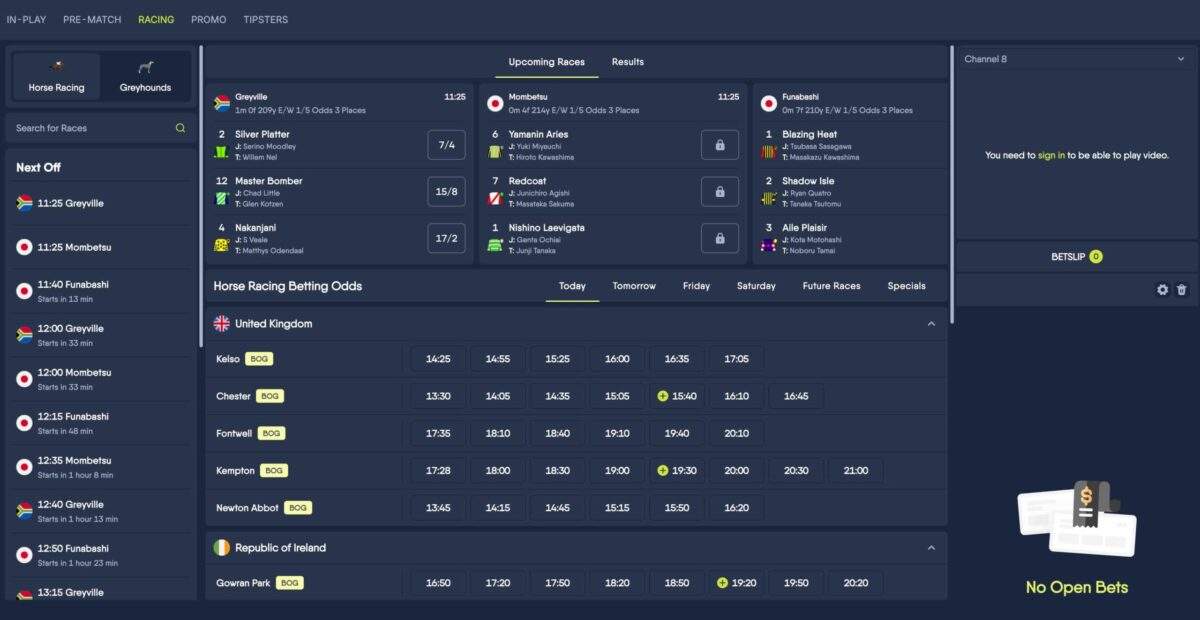Click the Shadow Isle jockey silks icon
Screen dimensions: 1200x620
[768, 198]
